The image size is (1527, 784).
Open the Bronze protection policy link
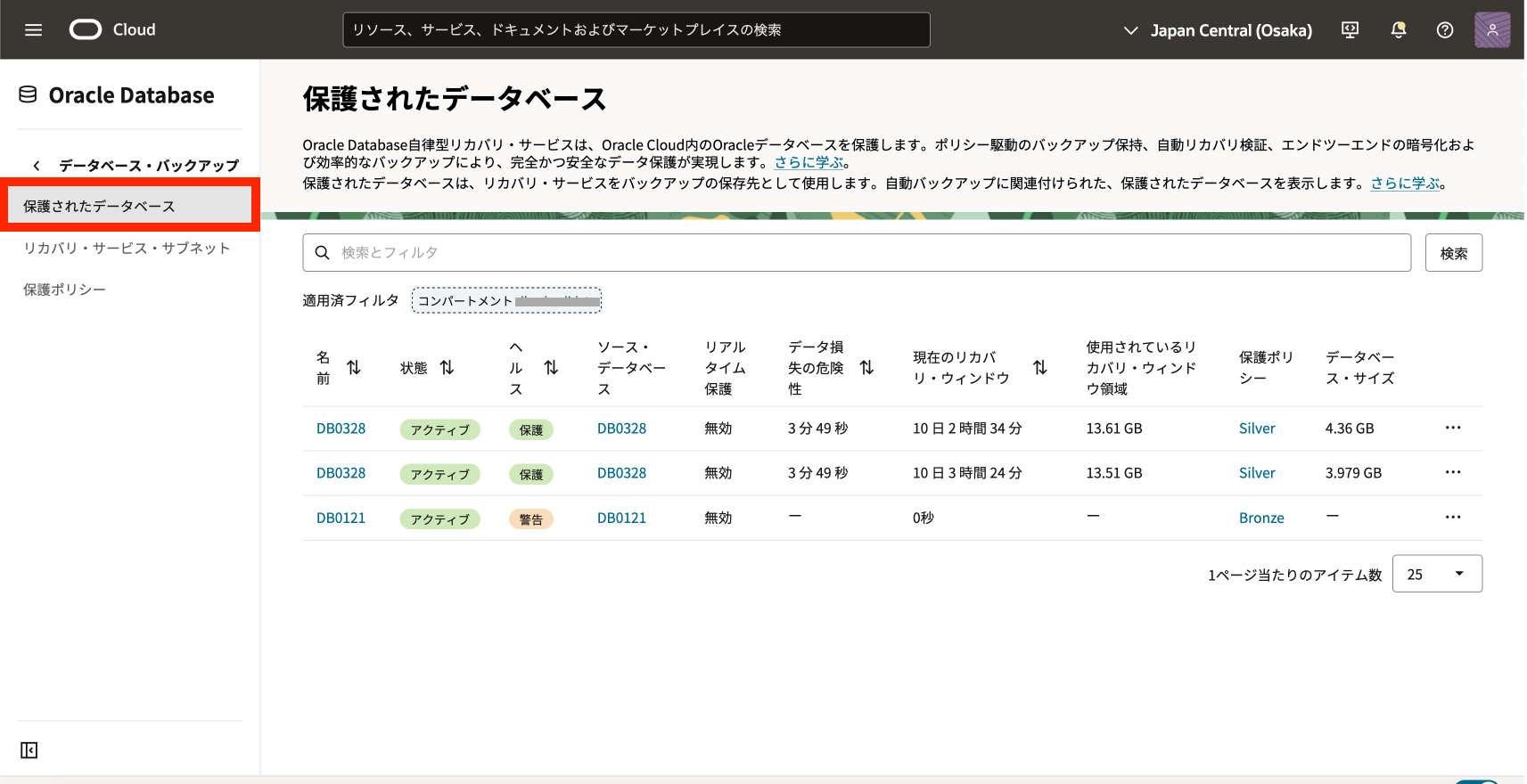tap(1260, 519)
